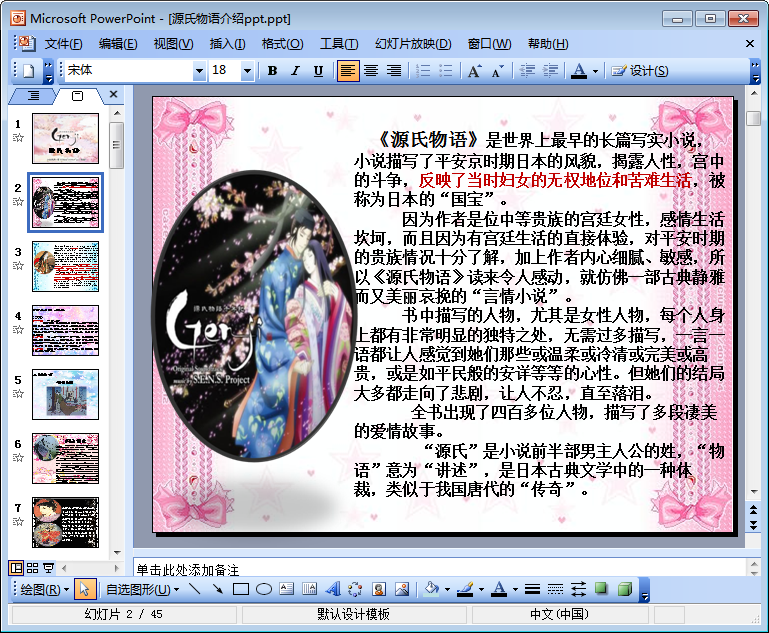Close the slide thumbnail pane

(113, 94)
